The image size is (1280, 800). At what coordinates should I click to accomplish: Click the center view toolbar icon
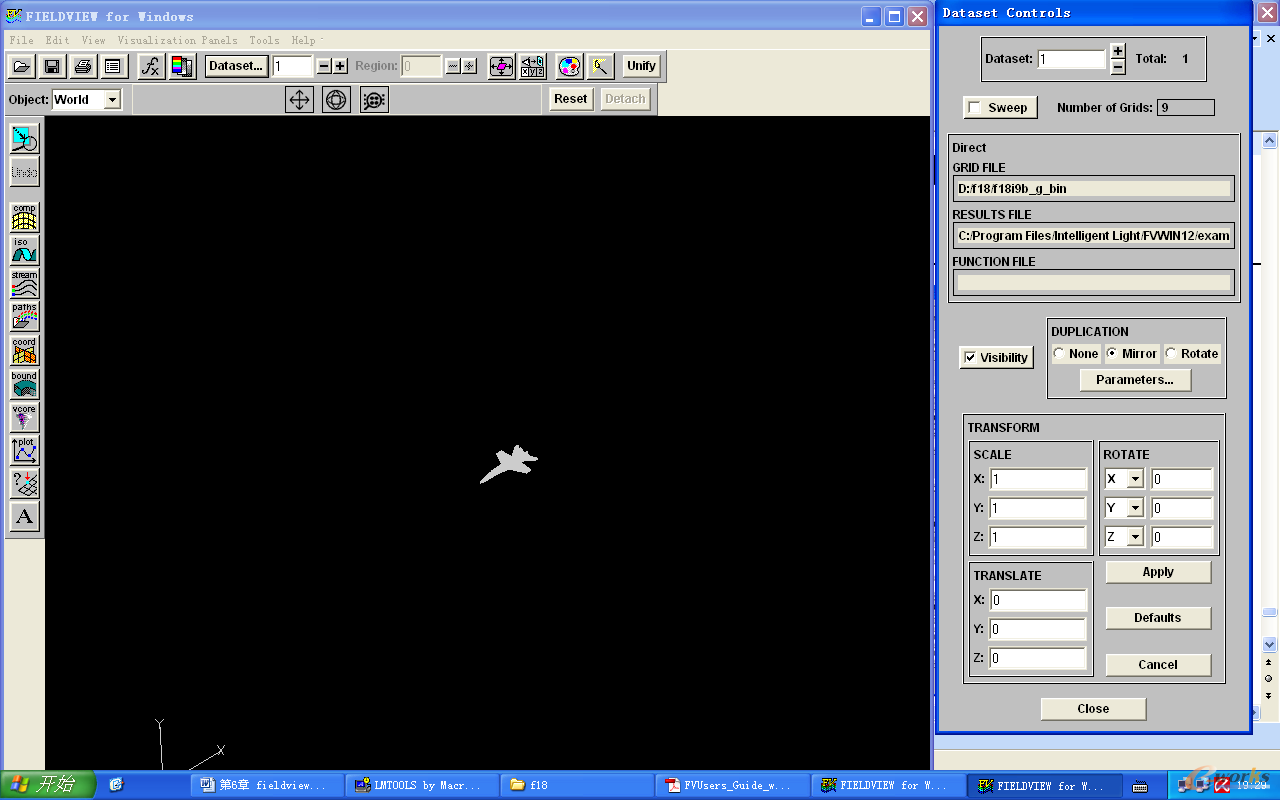click(x=501, y=66)
